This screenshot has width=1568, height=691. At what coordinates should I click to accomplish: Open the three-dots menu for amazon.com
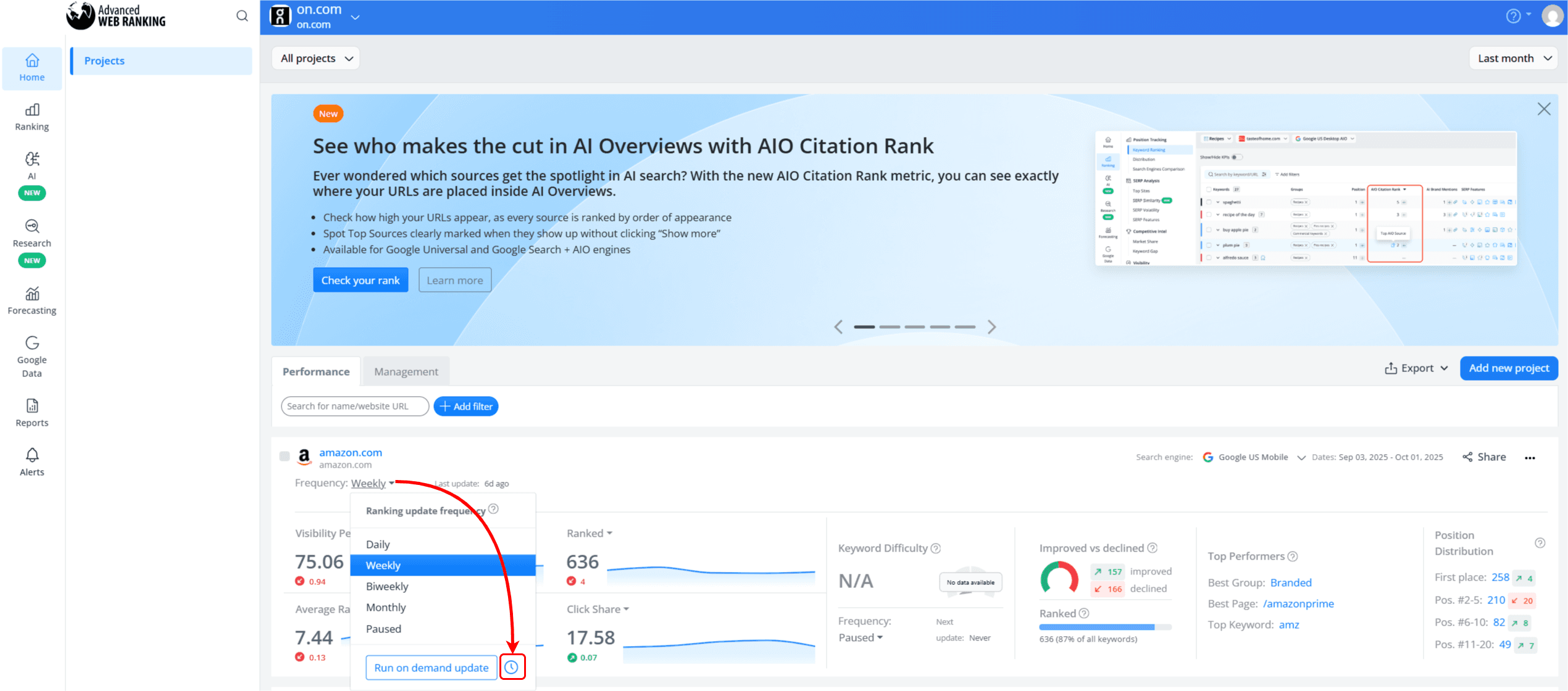pos(1530,458)
